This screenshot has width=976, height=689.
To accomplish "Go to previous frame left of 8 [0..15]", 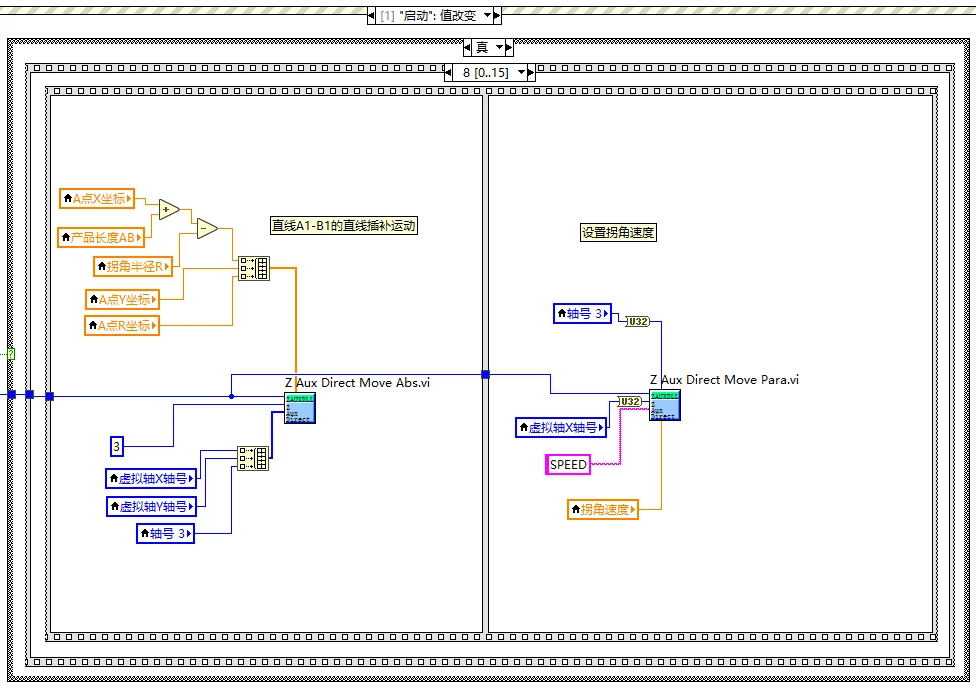I will (448, 73).
